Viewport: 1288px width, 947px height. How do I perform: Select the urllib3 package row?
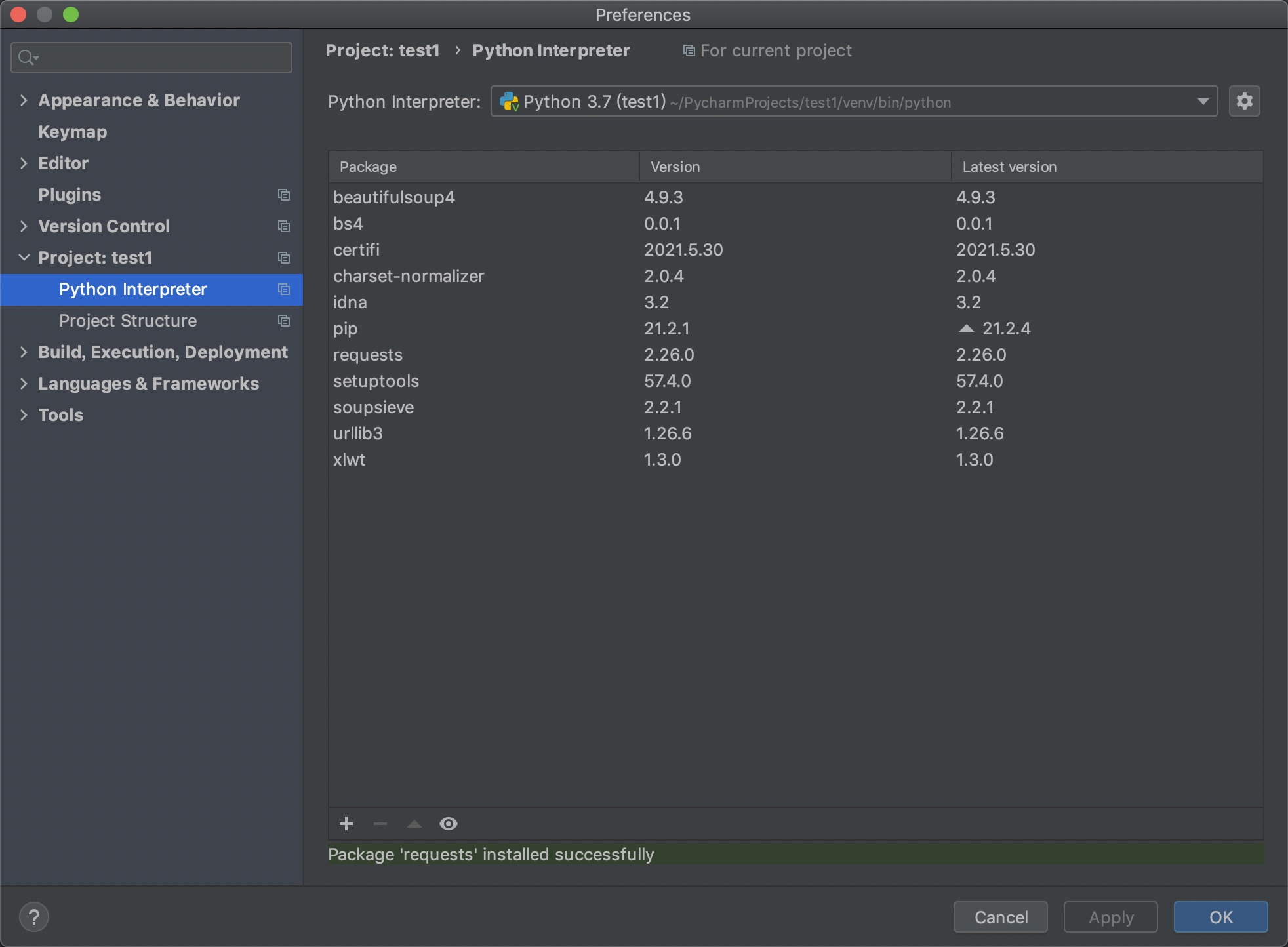(x=796, y=433)
